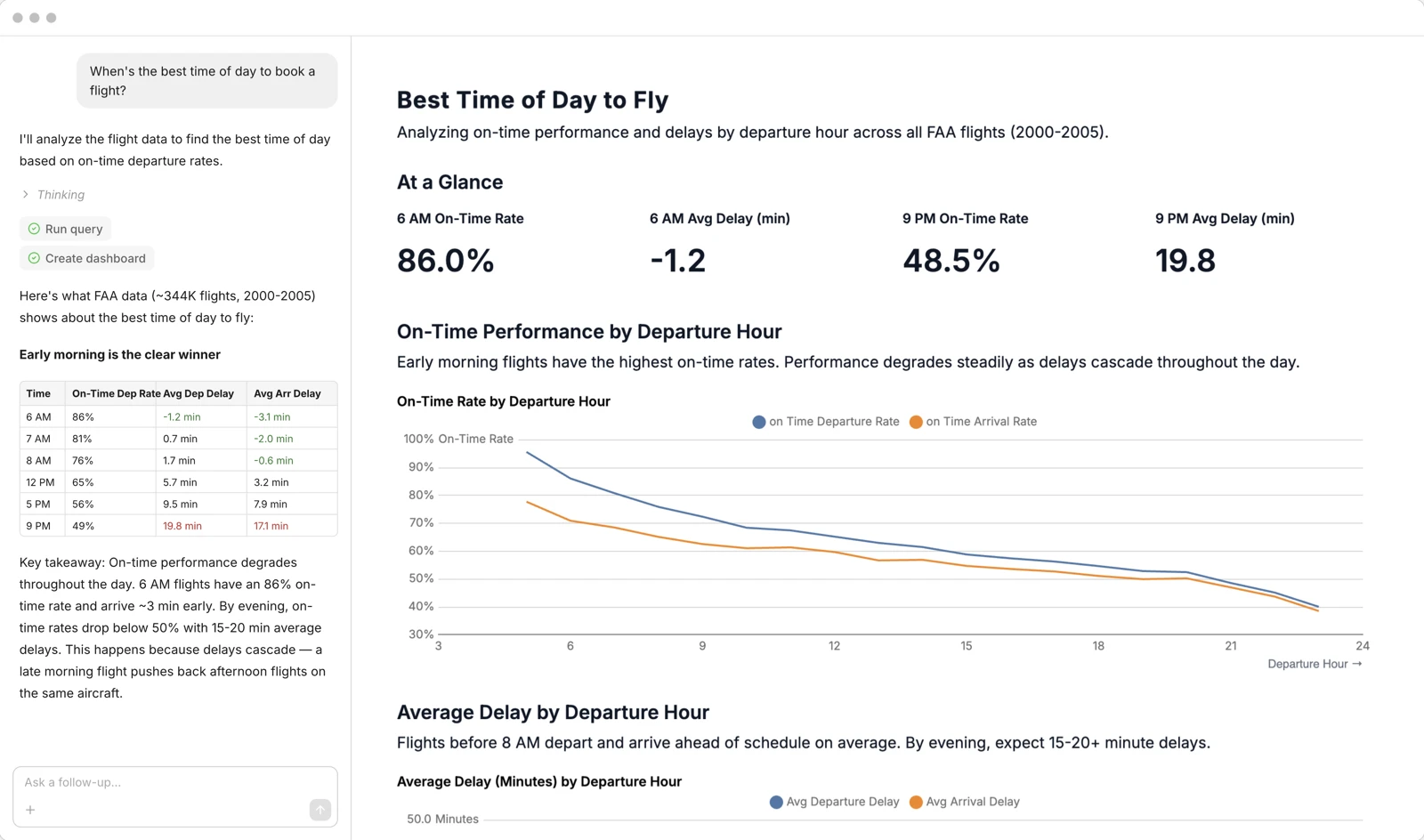Click the 9 PM On-Time Rate value 48.5%
This screenshot has width=1424, height=840.
coord(951,261)
